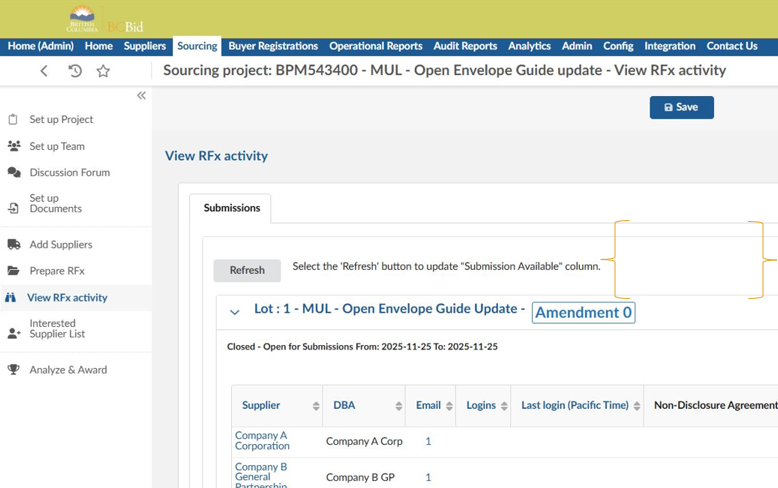Click the favorite star icon
The image size is (778, 488).
point(103,71)
